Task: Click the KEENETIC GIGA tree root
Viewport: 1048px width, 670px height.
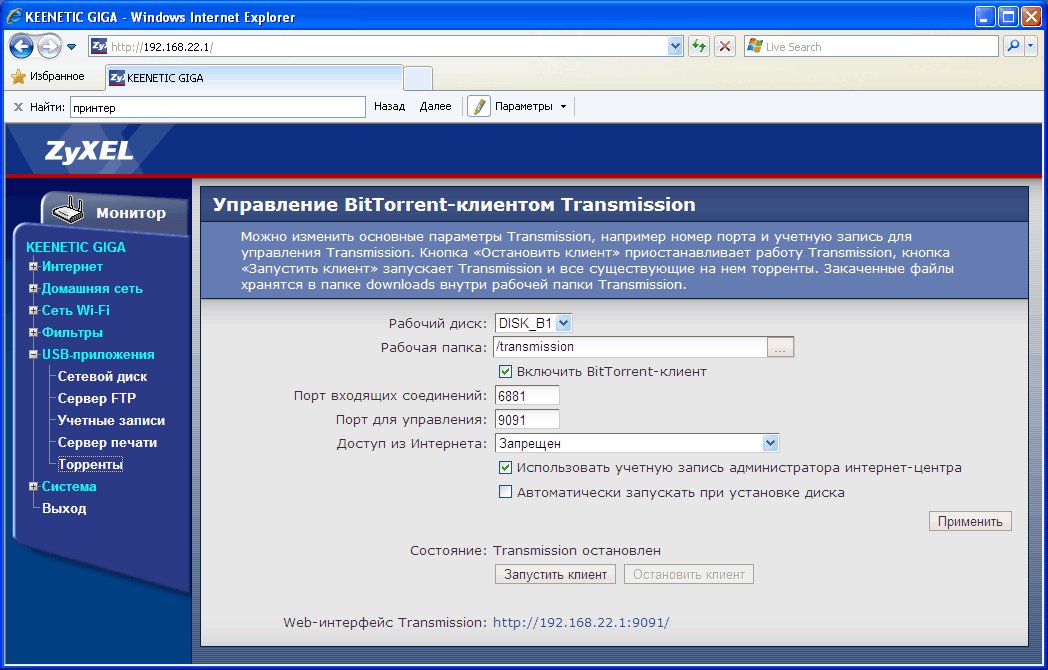Action: click(76, 247)
